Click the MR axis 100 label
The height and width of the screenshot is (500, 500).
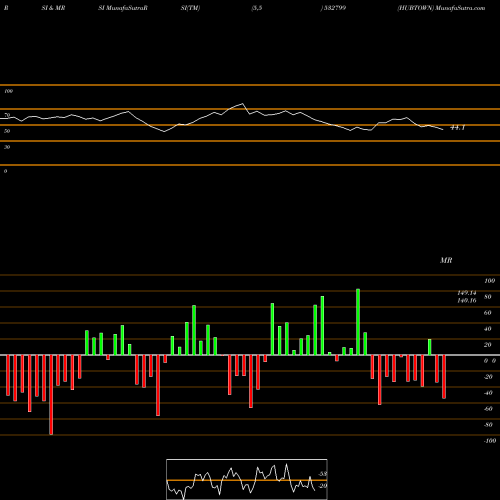click(489, 281)
